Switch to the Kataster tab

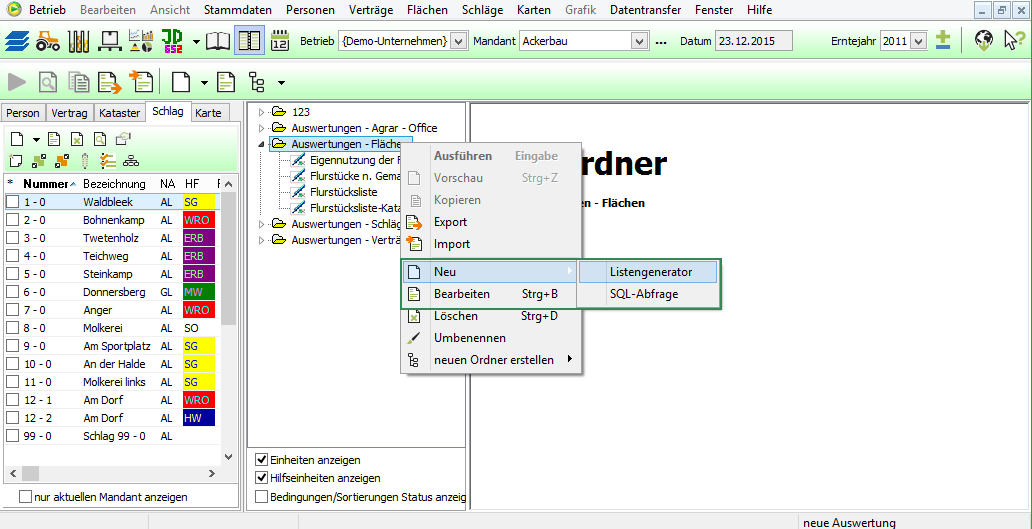[x=120, y=113]
